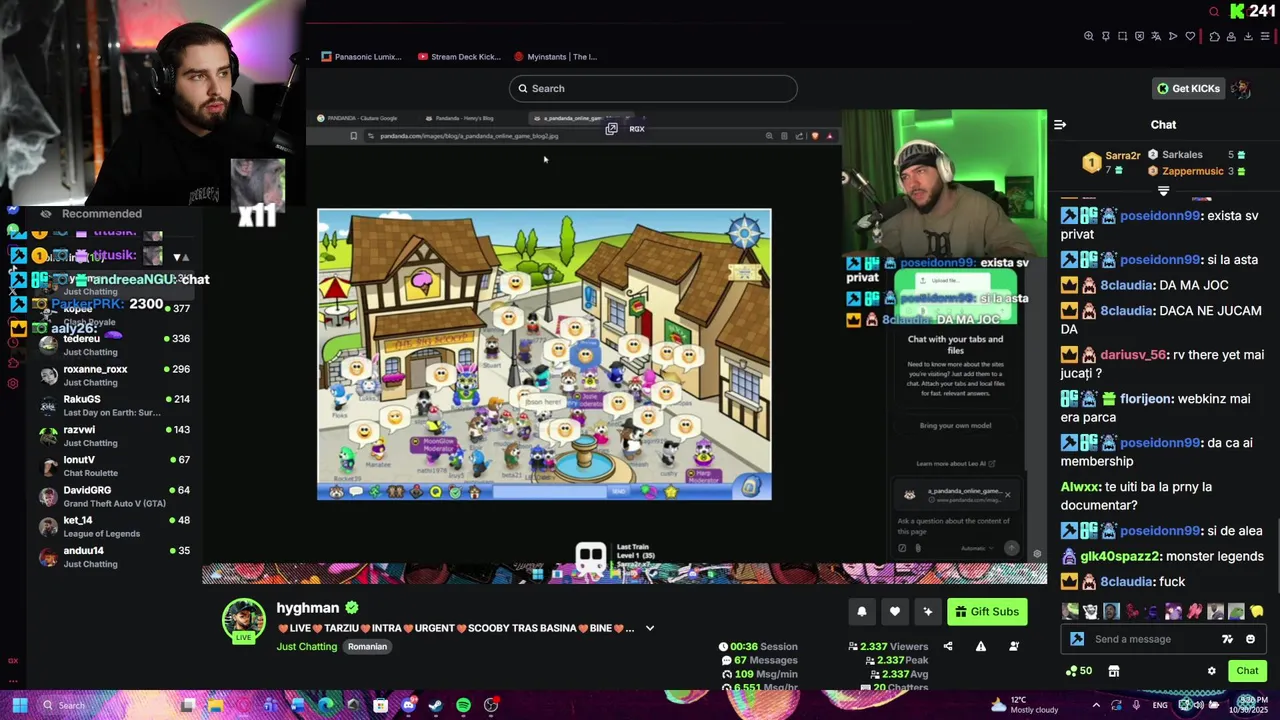
Task: Open the browser profile account icon
Action: (x=1231, y=36)
